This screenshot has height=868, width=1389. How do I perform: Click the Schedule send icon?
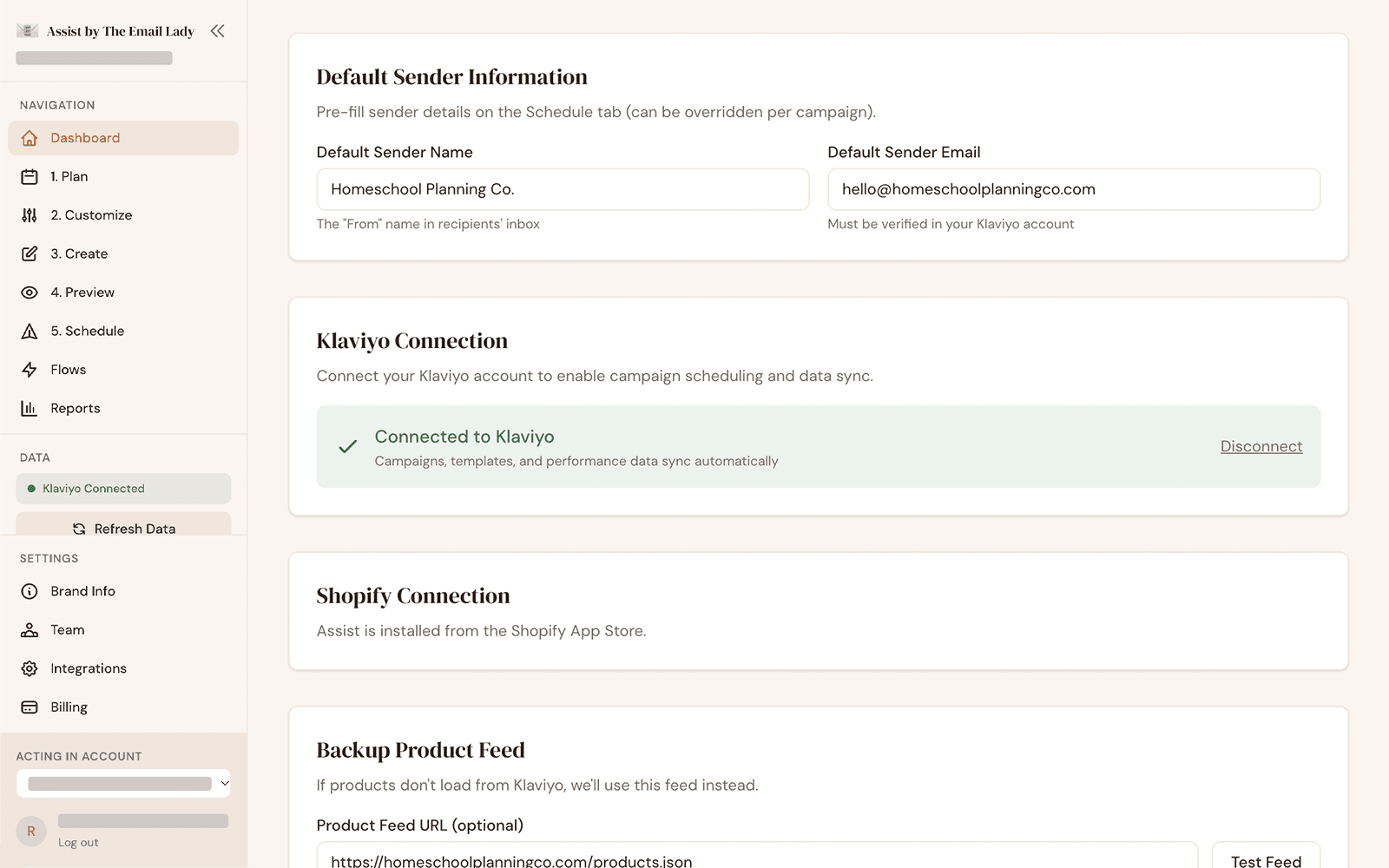[x=30, y=332]
